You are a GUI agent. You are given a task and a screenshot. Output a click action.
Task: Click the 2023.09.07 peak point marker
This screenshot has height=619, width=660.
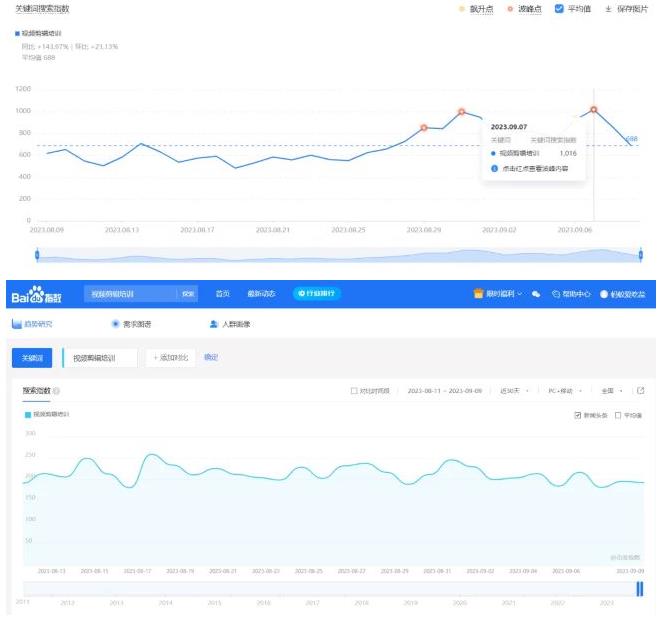point(594,110)
